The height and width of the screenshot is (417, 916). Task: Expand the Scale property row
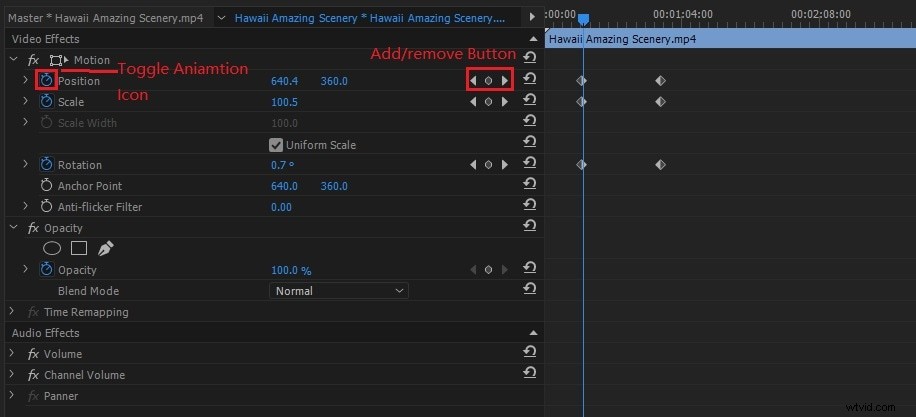point(25,101)
